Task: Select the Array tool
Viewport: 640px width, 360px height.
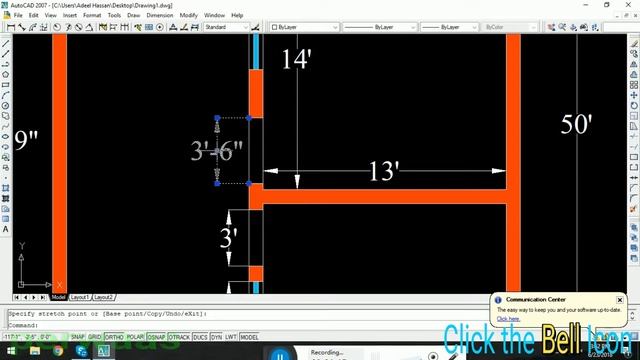Action: [634, 85]
